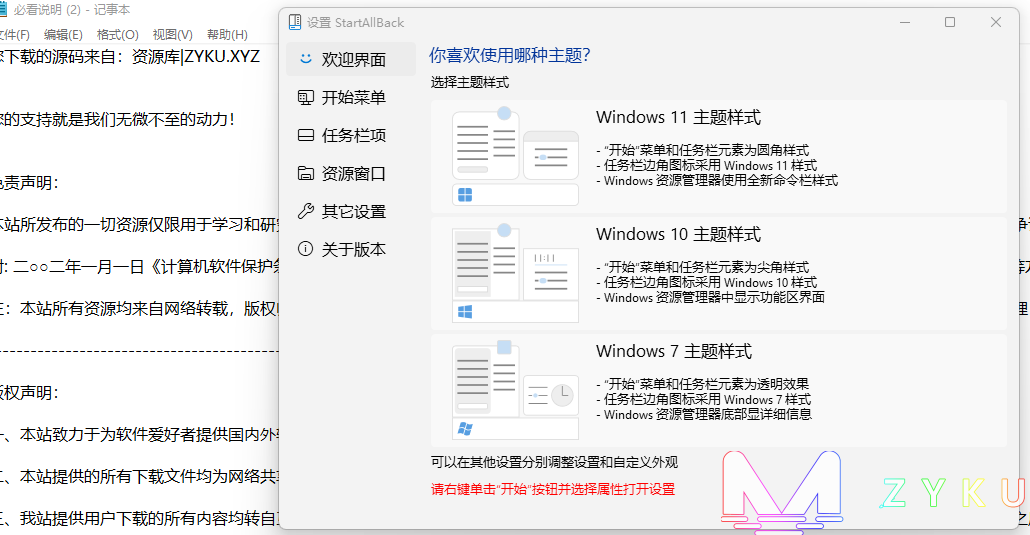
Task: Click the line "开始"菜单和任务栏元素为尖角样式
Action: 703,268
